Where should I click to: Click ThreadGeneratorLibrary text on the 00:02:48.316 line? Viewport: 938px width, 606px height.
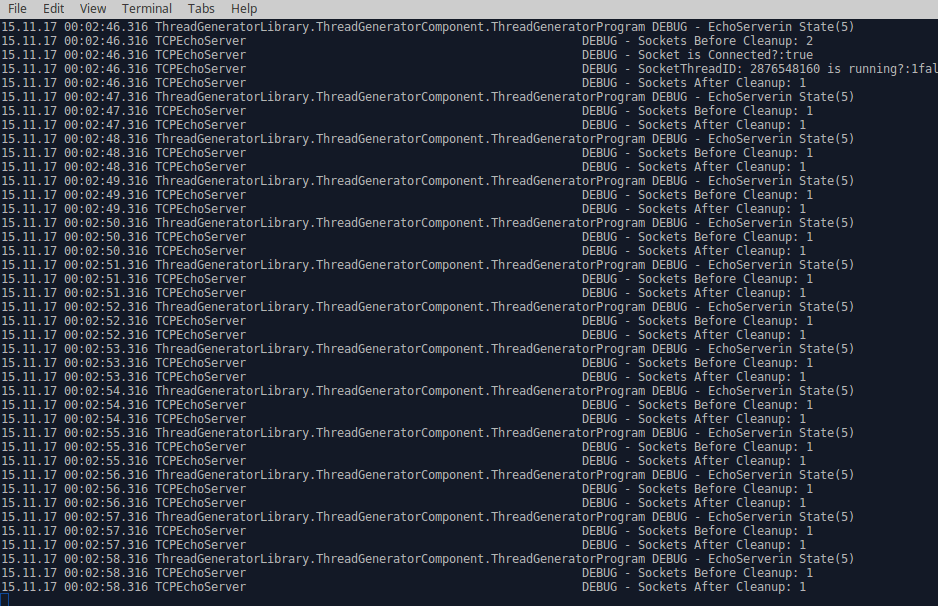[232, 139]
